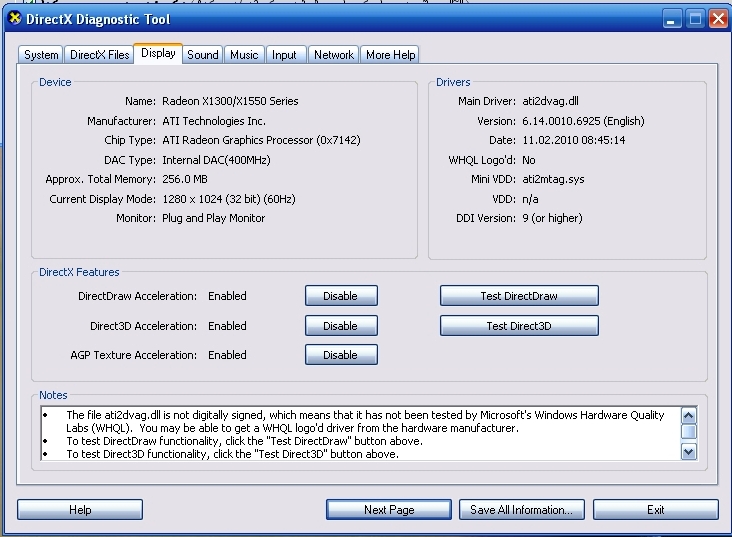The image size is (732, 537).
Task: Open the More Help tab
Action: tap(390, 55)
